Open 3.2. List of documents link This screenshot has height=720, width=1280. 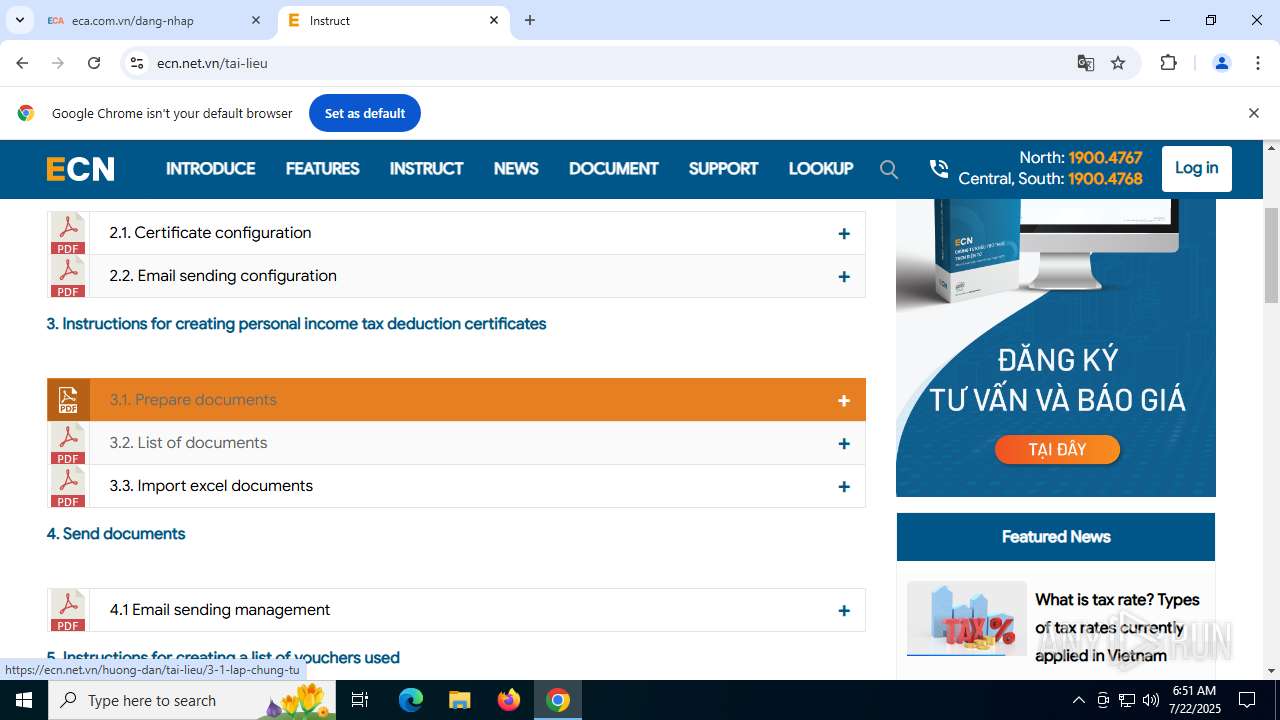click(188, 443)
